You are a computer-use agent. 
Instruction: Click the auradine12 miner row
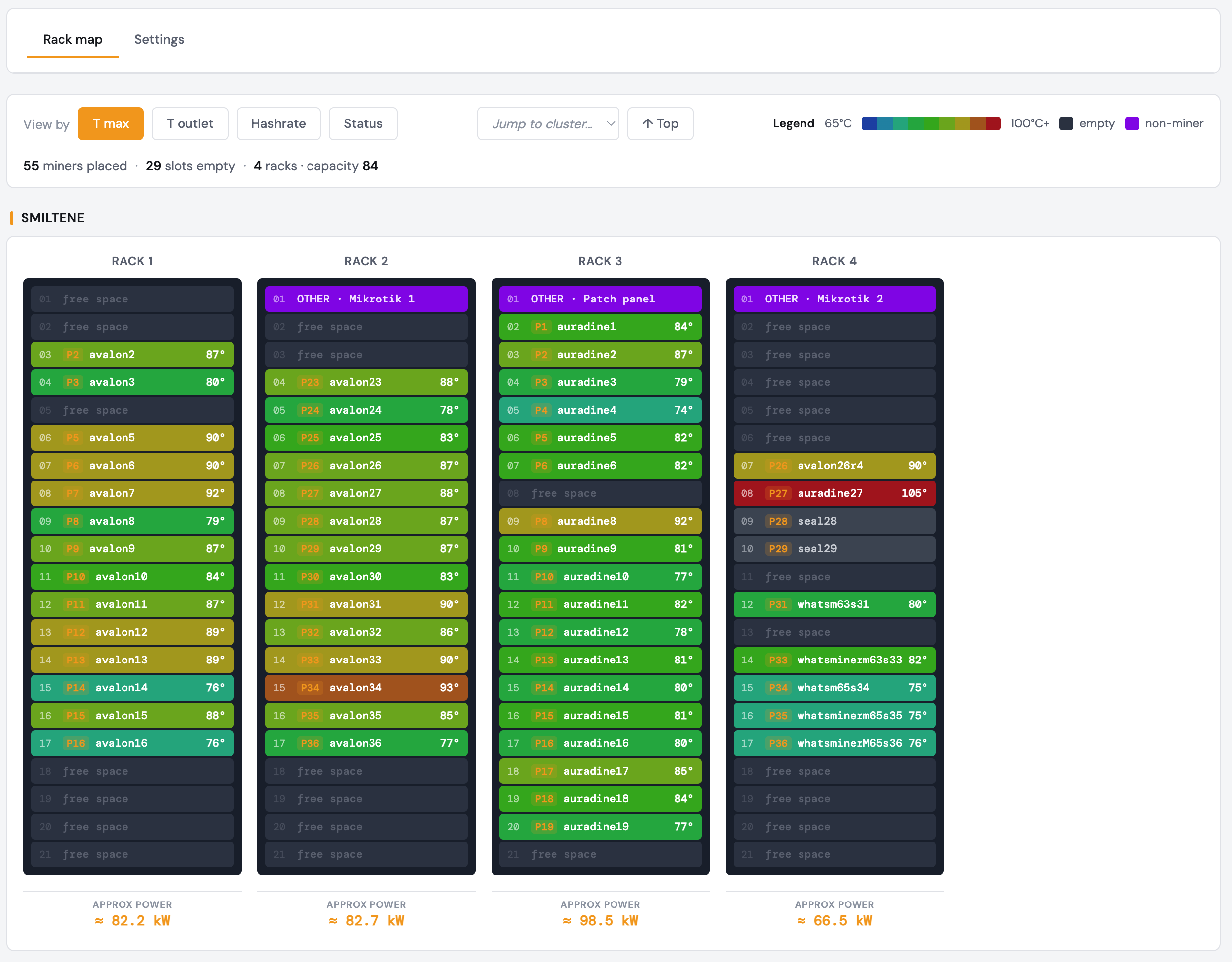(600, 632)
